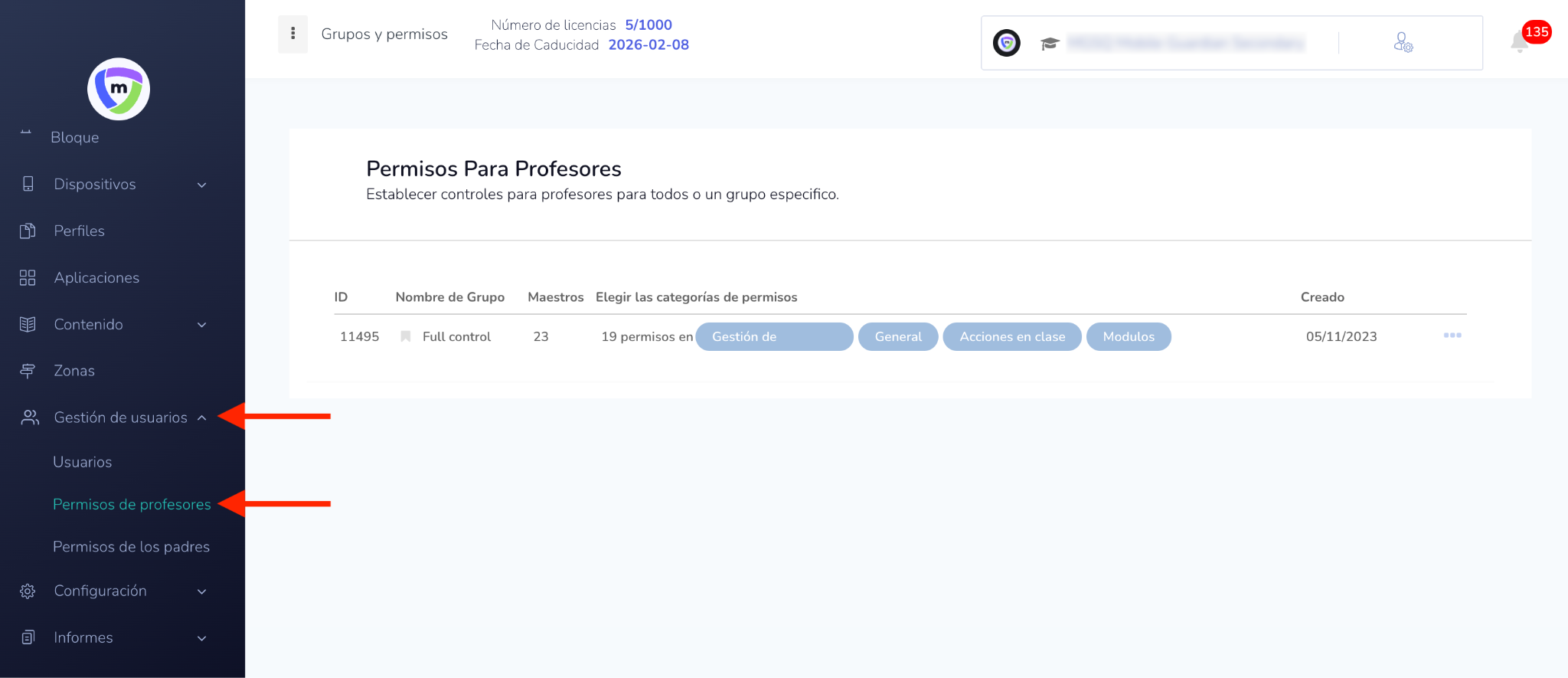
Task: Open row options ellipsis for group 11495
Action: tap(1452, 336)
